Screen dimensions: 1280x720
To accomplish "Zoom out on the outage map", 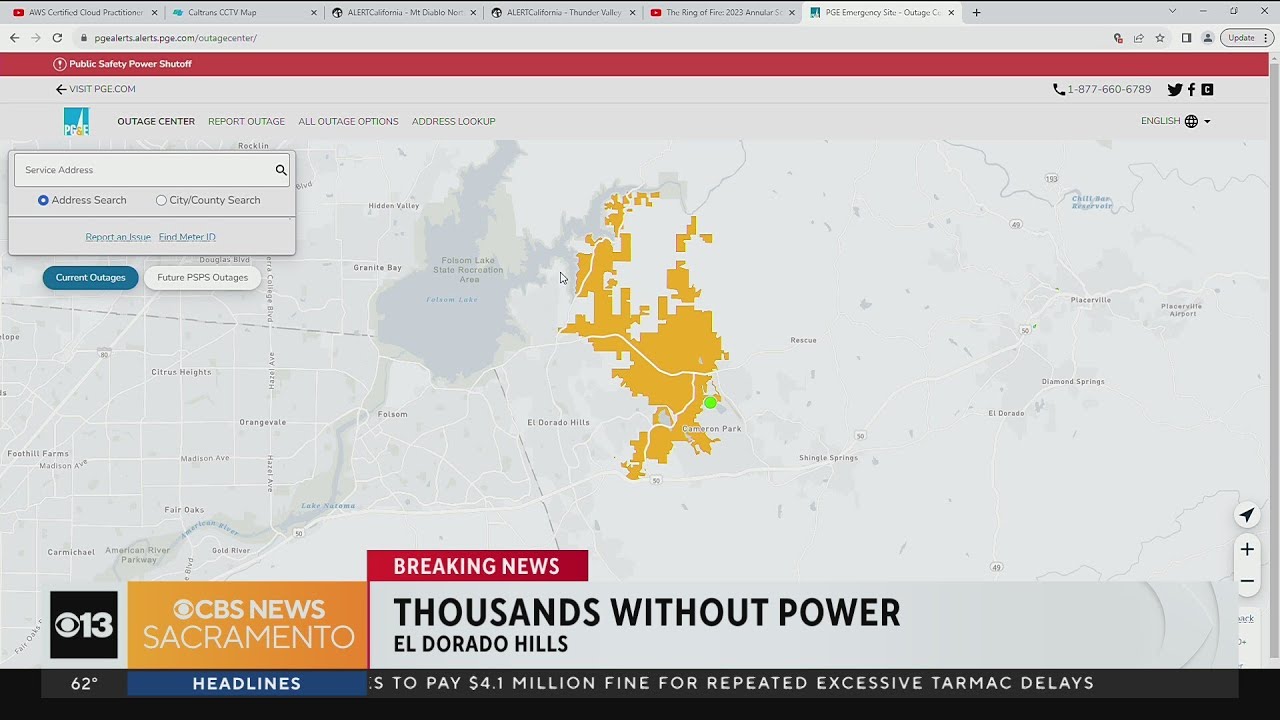I will 1247,581.
